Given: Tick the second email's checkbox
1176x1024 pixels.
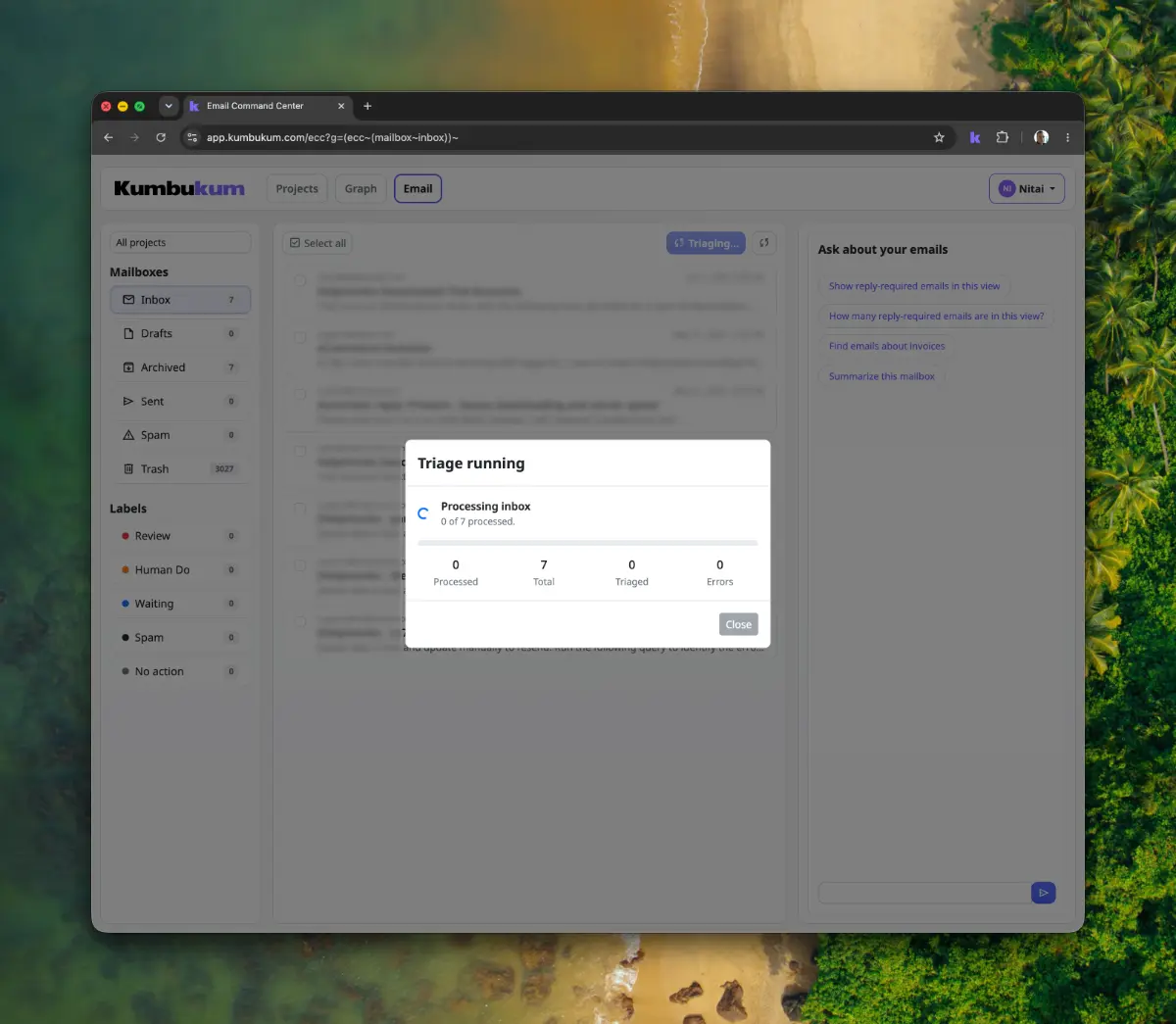Looking at the screenshot, I should (x=301, y=337).
